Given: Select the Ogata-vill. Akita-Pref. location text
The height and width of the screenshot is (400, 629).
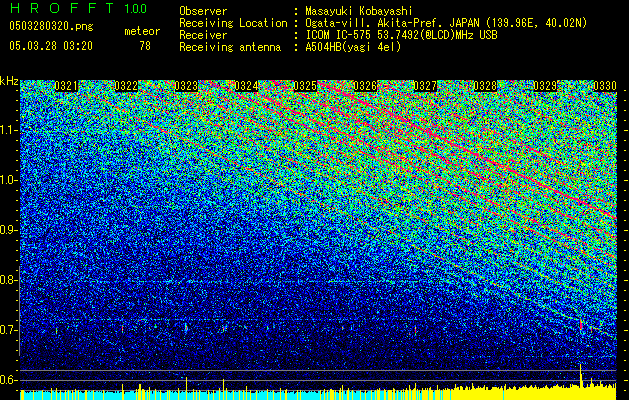Looking at the screenshot, I should pos(446,23).
